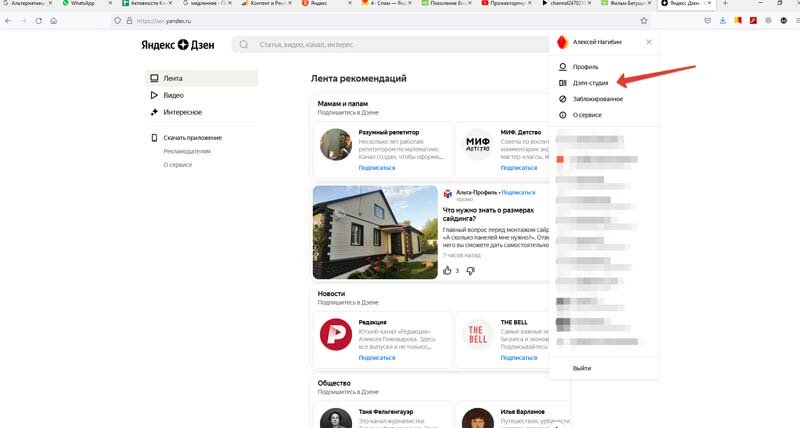Open the browser home page icon
The image size is (800, 428).
54,21
